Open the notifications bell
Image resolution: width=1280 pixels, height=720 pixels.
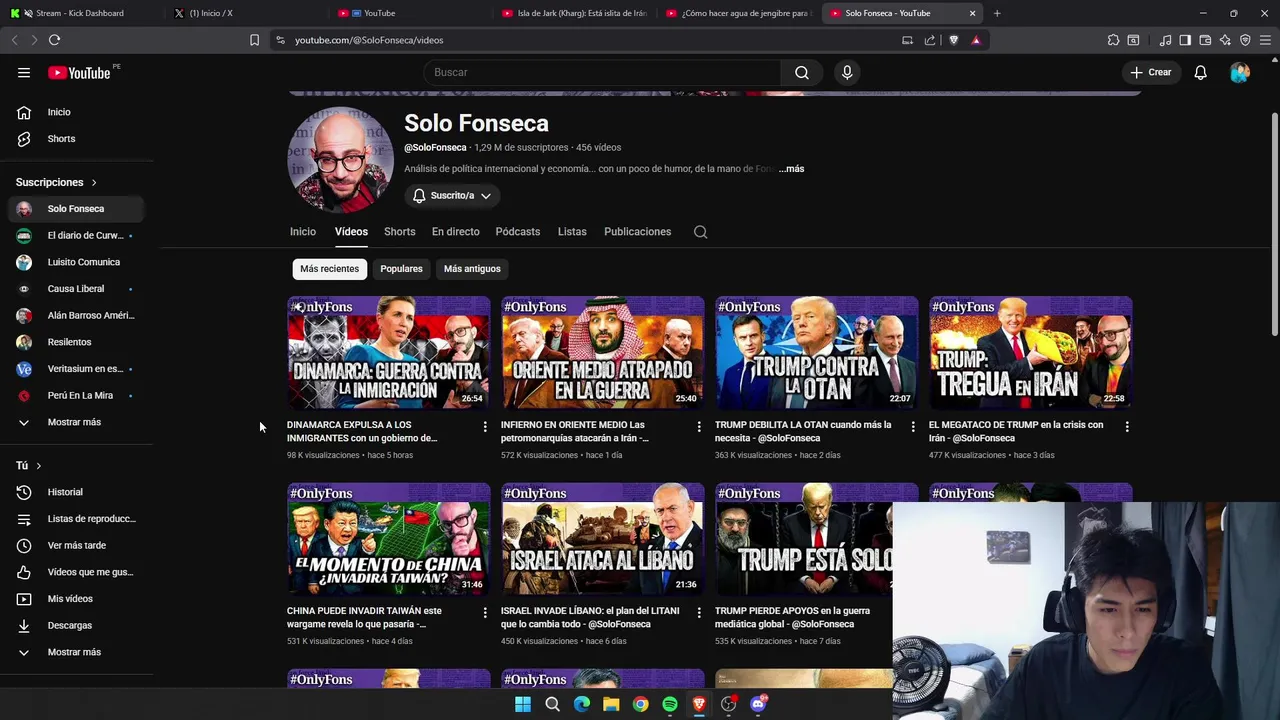1200,72
